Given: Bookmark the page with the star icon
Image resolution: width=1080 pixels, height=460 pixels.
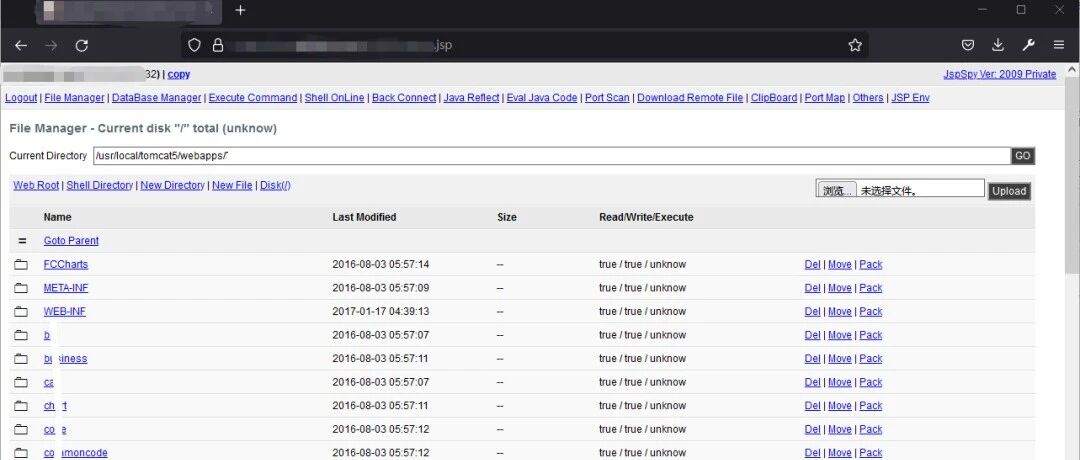Looking at the screenshot, I should [855, 45].
